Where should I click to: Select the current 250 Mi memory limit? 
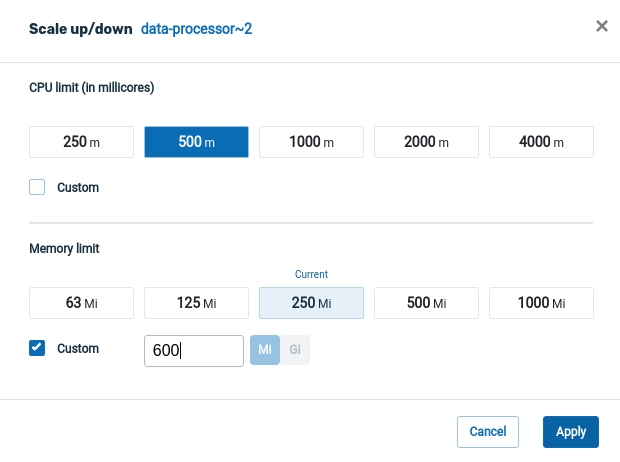(x=311, y=303)
